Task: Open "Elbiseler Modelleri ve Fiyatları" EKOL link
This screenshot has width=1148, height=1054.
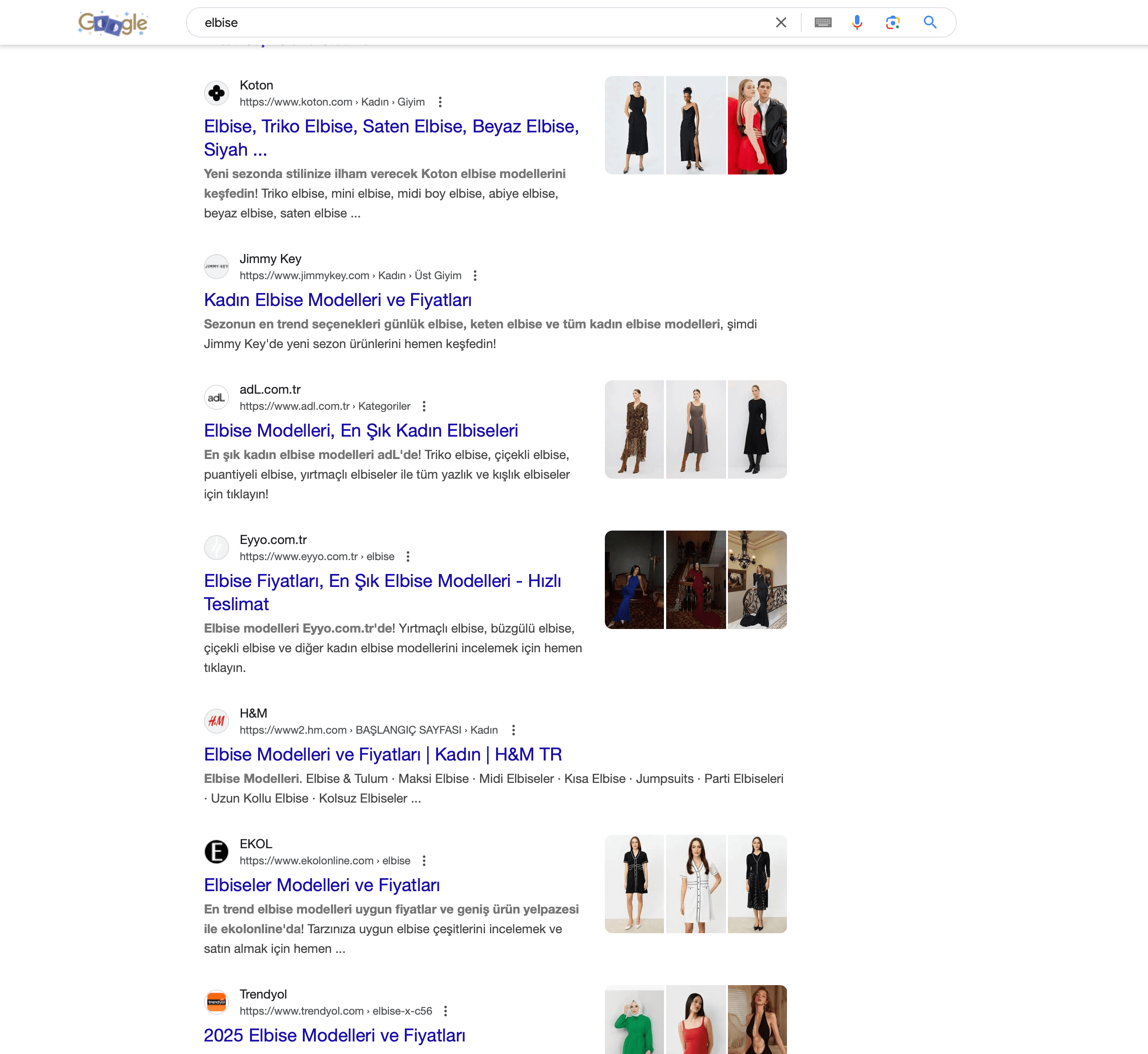Action: [322, 885]
